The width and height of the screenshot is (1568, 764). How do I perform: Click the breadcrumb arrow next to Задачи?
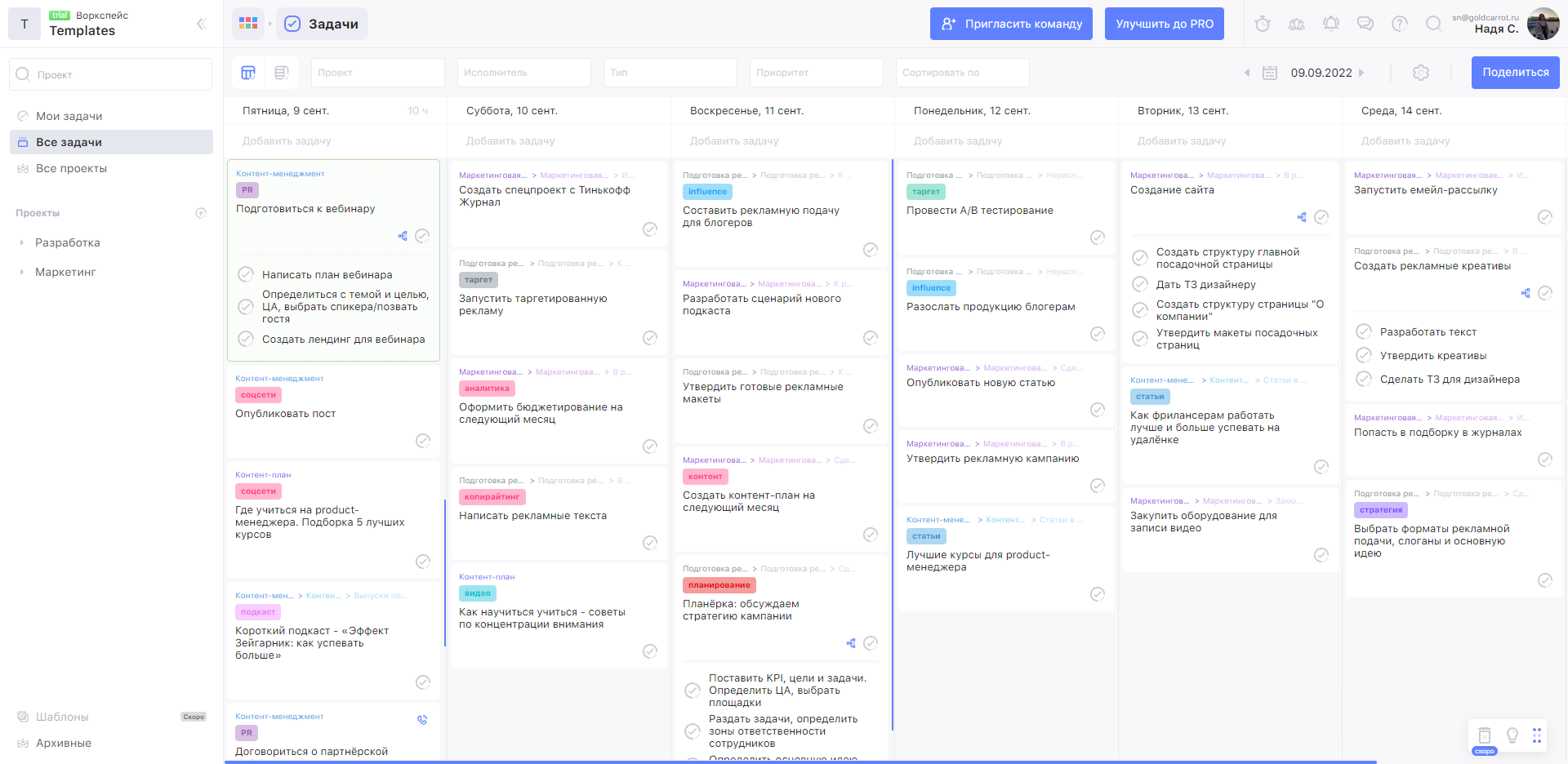point(270,24)
